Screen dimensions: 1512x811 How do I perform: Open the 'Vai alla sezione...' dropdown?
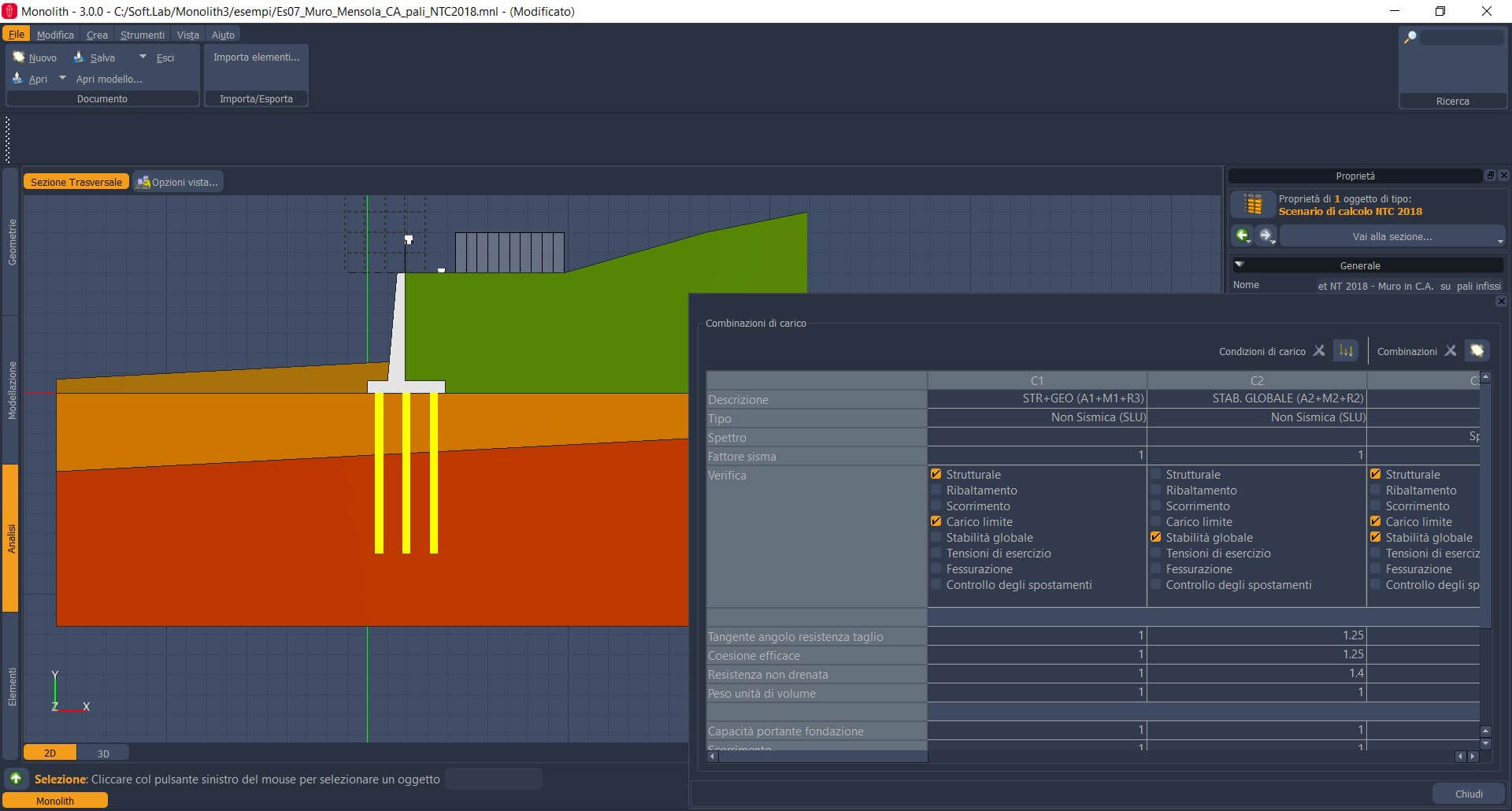click(x=1392, y=236)
